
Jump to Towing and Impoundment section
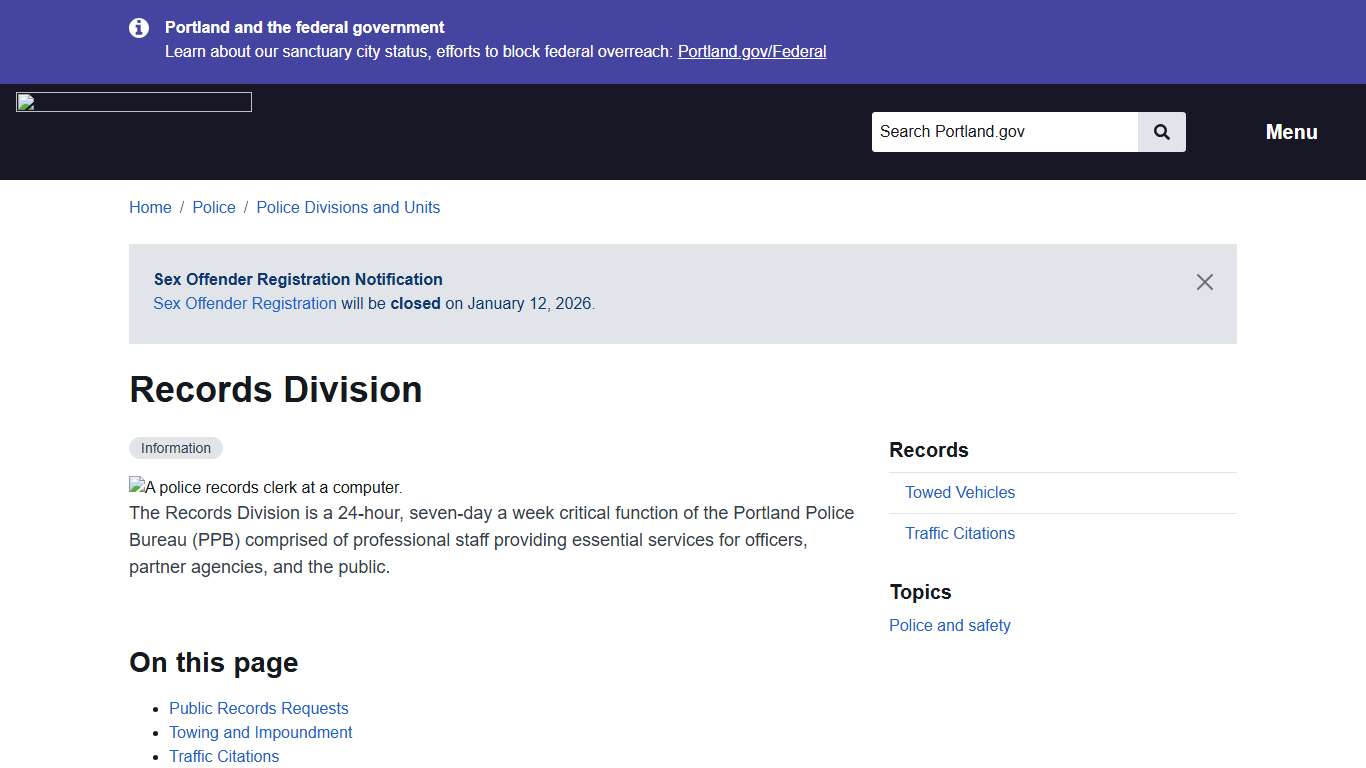tap(261, 732)
